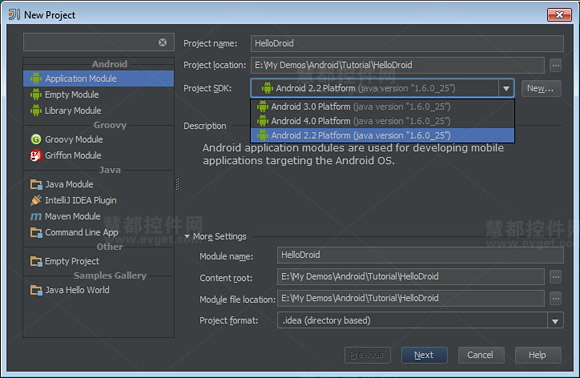Select IntelliJ IDEA Plugin in the list
This screenshot has height=378, width=580.
98,200
